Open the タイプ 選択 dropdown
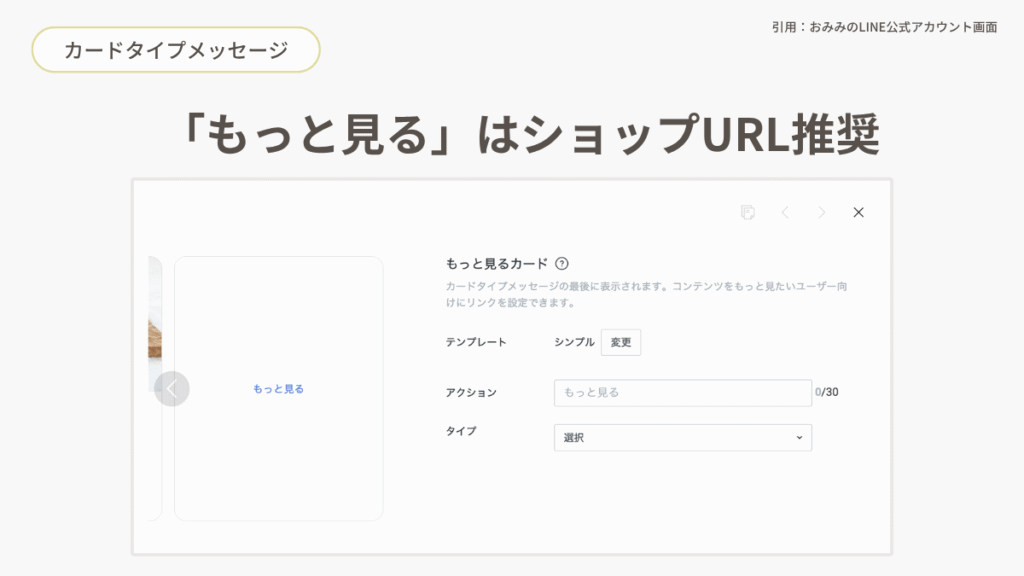1024x576 pixels. click(x=682, y=438)
